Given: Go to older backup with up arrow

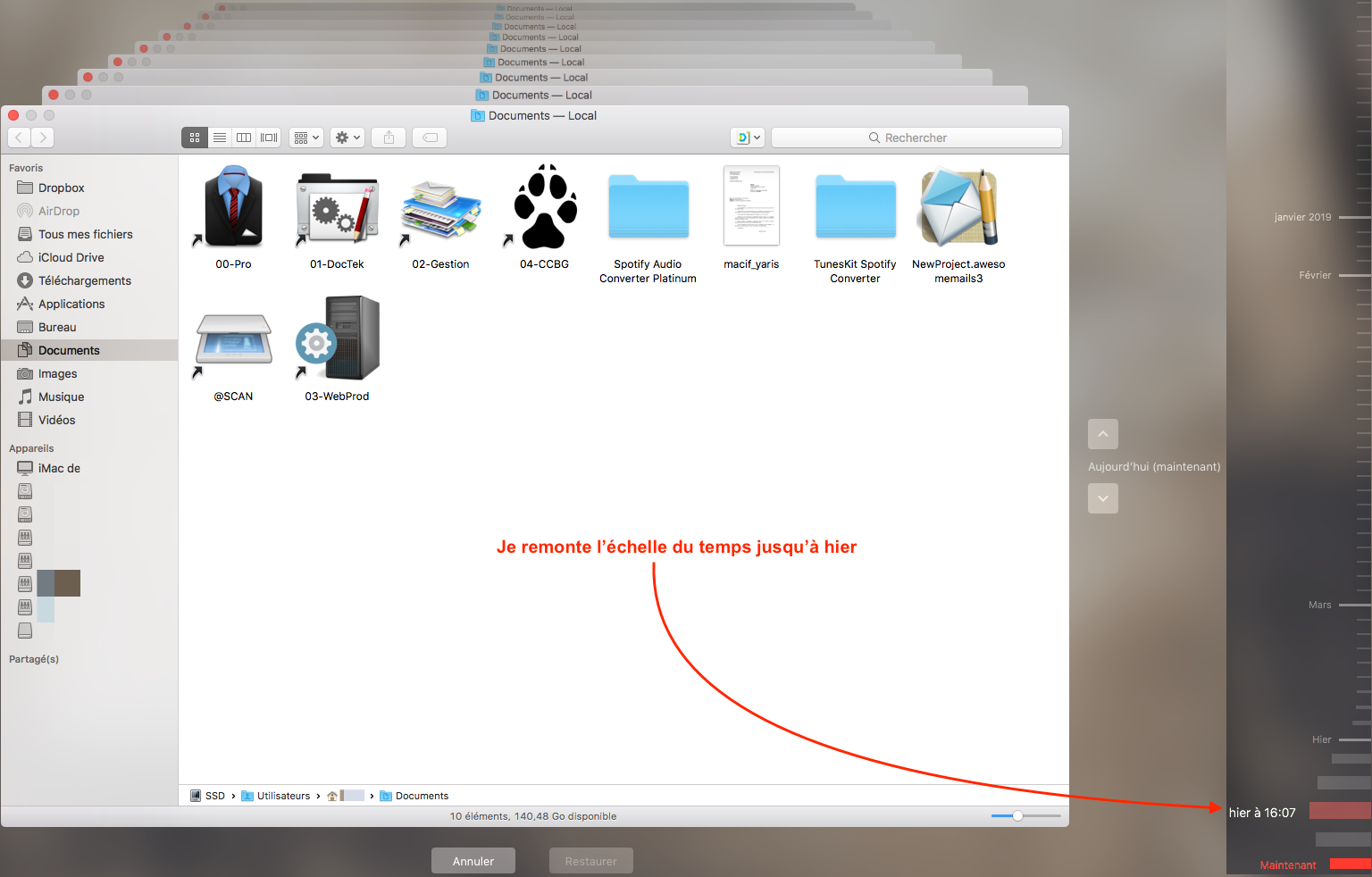Looking at the screenshot, I should [x=1103, y=434].
